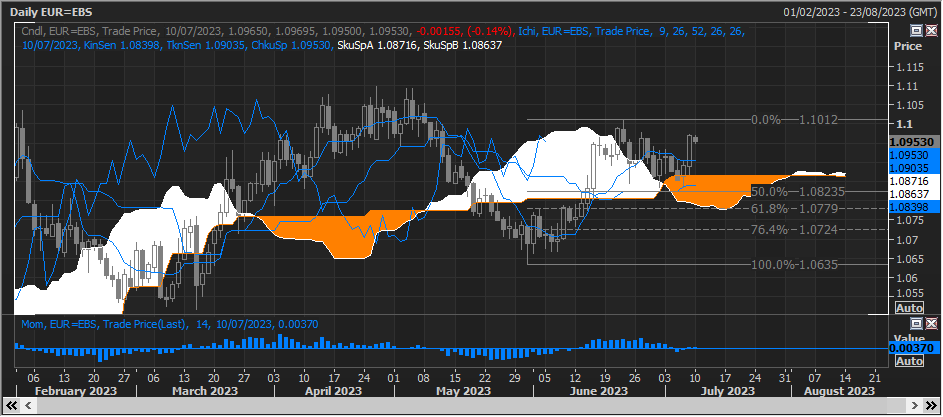The height and width of the screenshot is (417, 943).
Task: Click the SkuSpB 1.08637 legend value
Action: [x=462, y=45]
